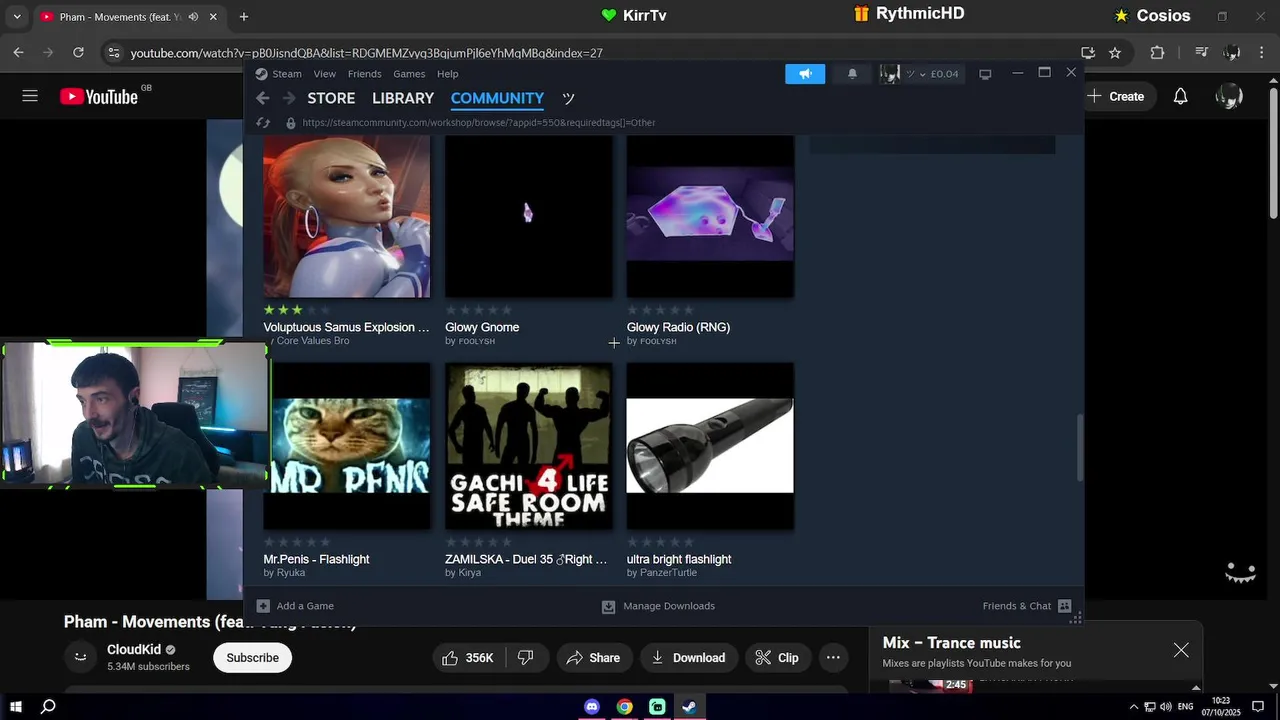Open Chrome from the taskbar

624,707
